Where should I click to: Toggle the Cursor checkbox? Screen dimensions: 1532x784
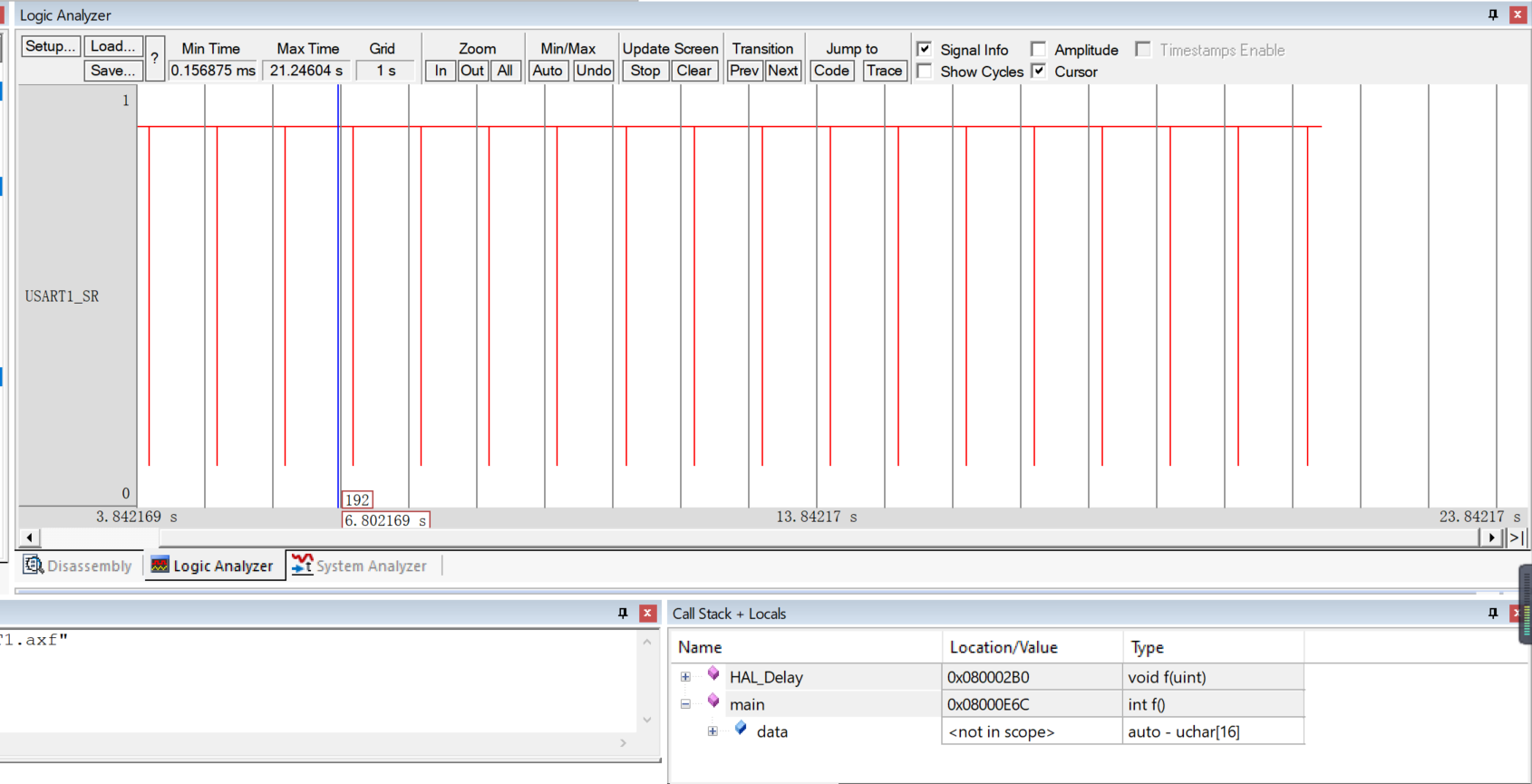pos(1038,71)
